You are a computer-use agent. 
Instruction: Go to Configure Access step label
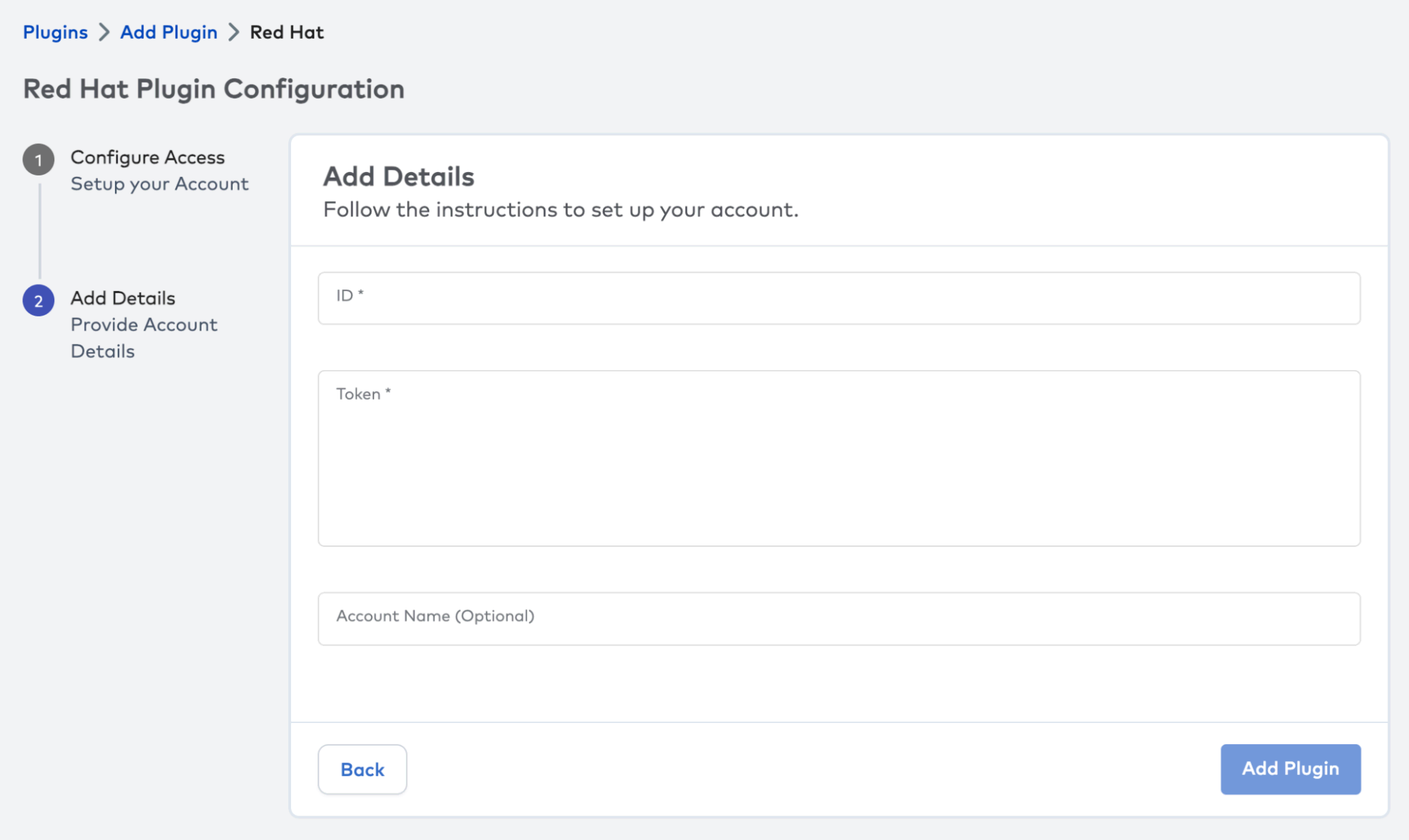point(147,157)
